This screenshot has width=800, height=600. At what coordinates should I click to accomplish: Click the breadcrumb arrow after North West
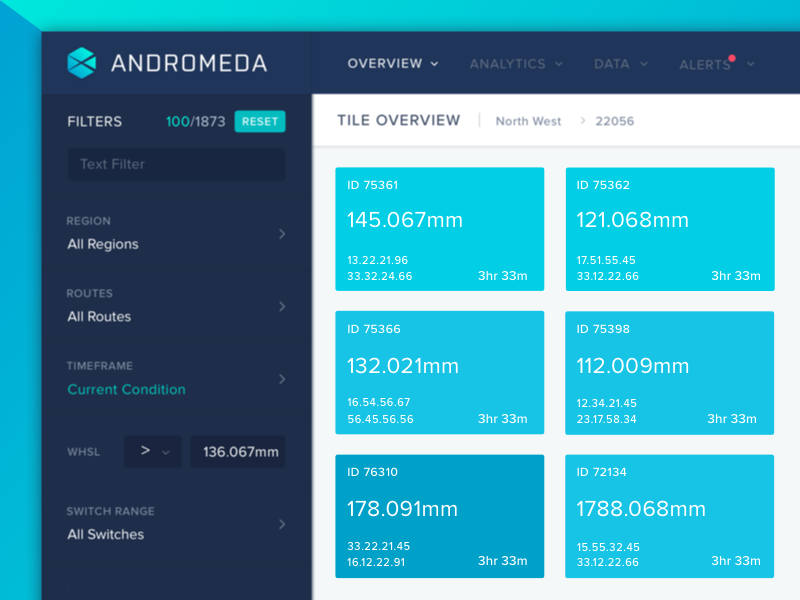[x=583, y=121]
